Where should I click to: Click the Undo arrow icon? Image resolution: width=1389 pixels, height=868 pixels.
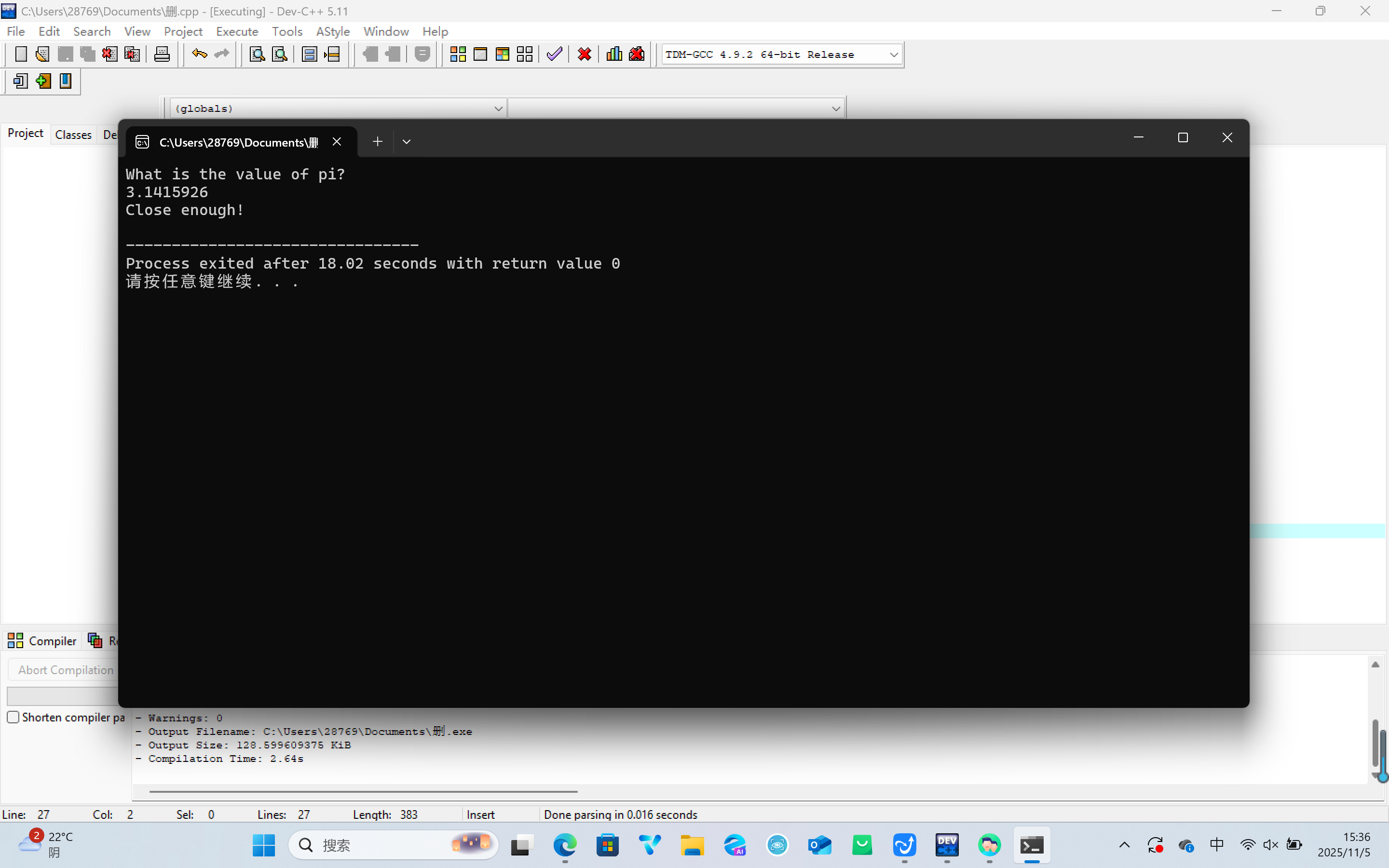pyautogui.click(x=199, y=54)
